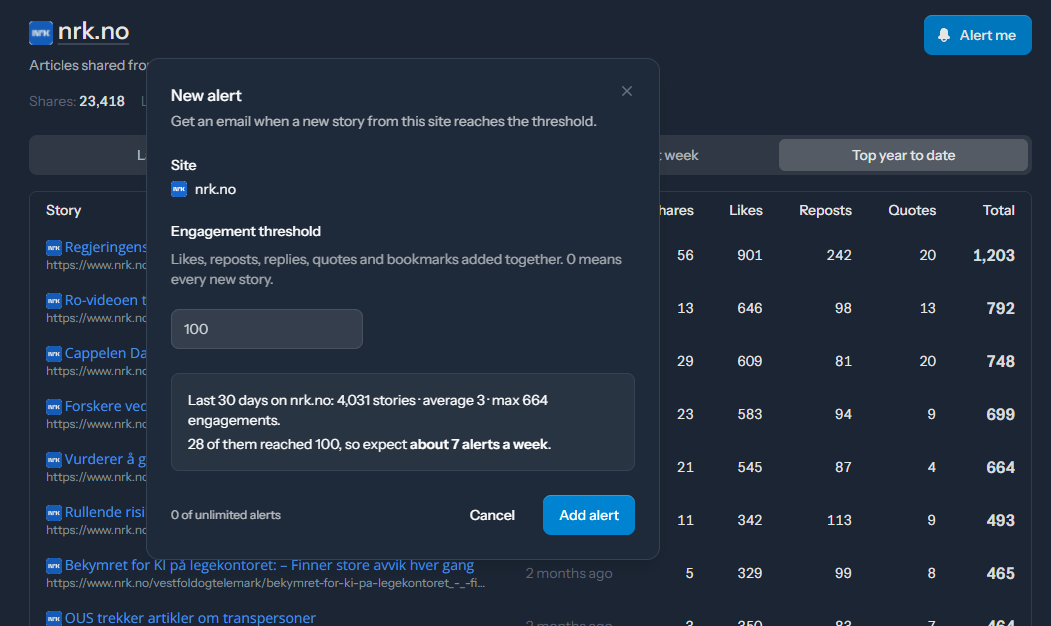Open the Regjeringens story link
This screenshot has height=626, width=1051.
[x=105, y=247]
